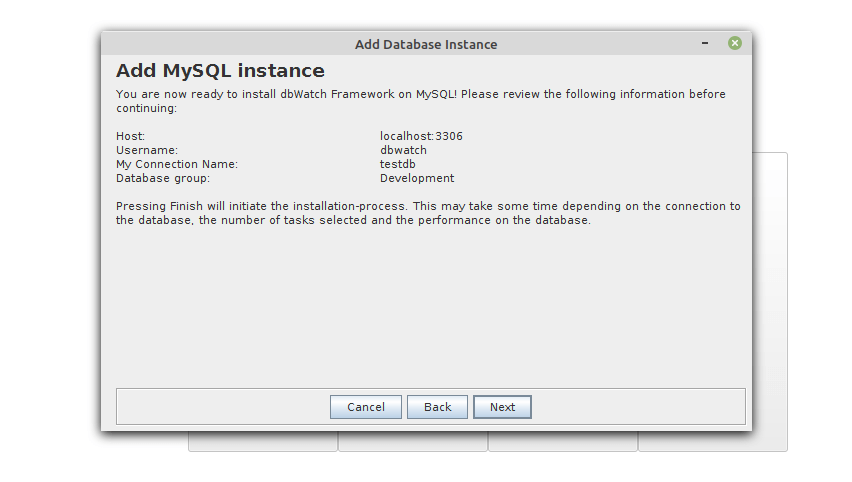This screenshot has height=482, width=852.
Task: Click the My Connection Name label
Action: pyautogui.click(x=177, y=164)
